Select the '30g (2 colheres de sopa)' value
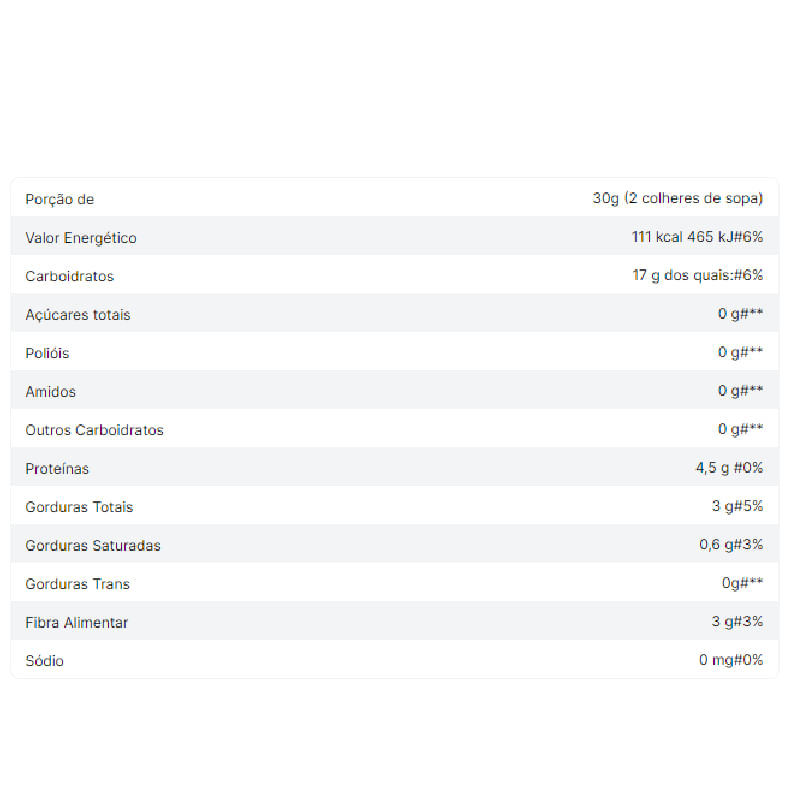The image size is (800, 800). (677, 198)
